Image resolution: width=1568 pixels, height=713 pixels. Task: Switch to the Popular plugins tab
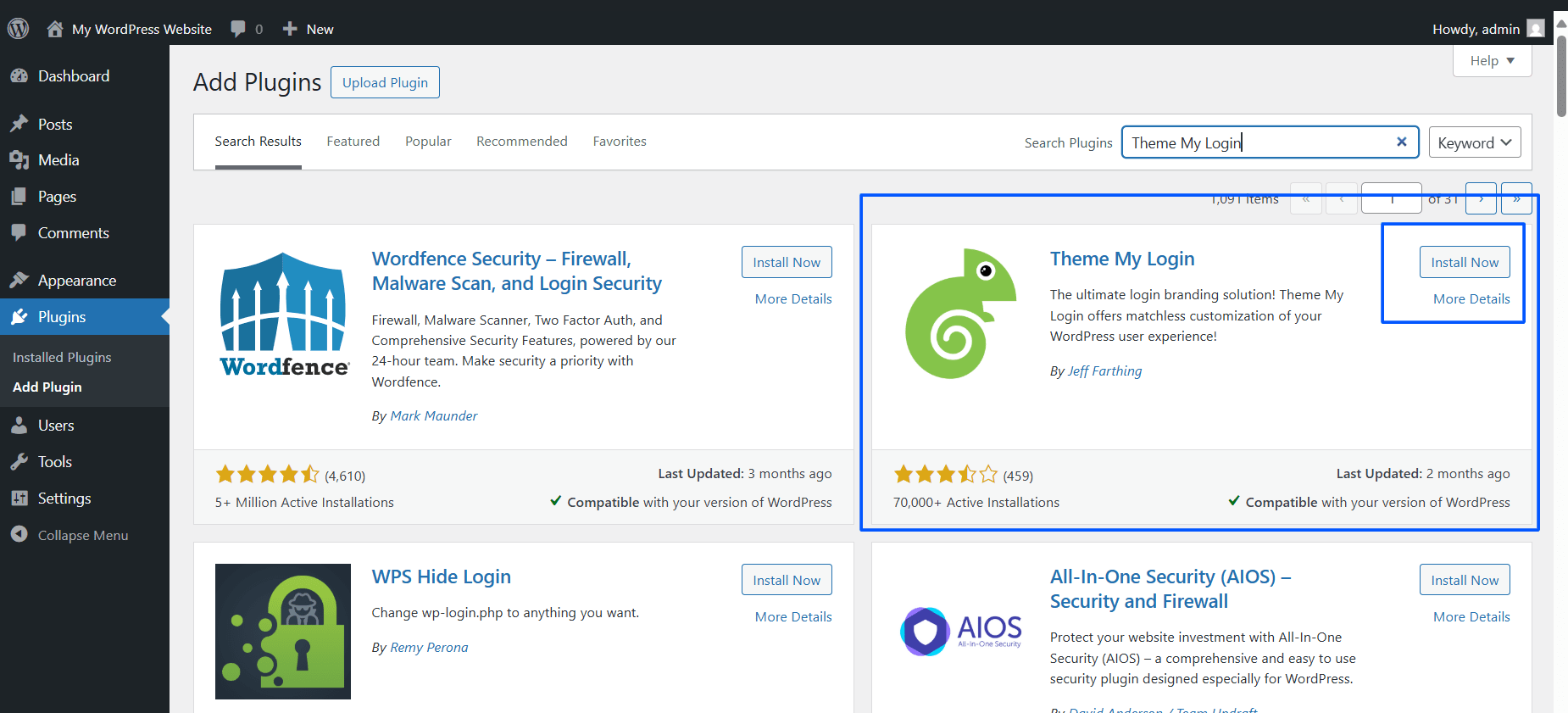(428, 142)
